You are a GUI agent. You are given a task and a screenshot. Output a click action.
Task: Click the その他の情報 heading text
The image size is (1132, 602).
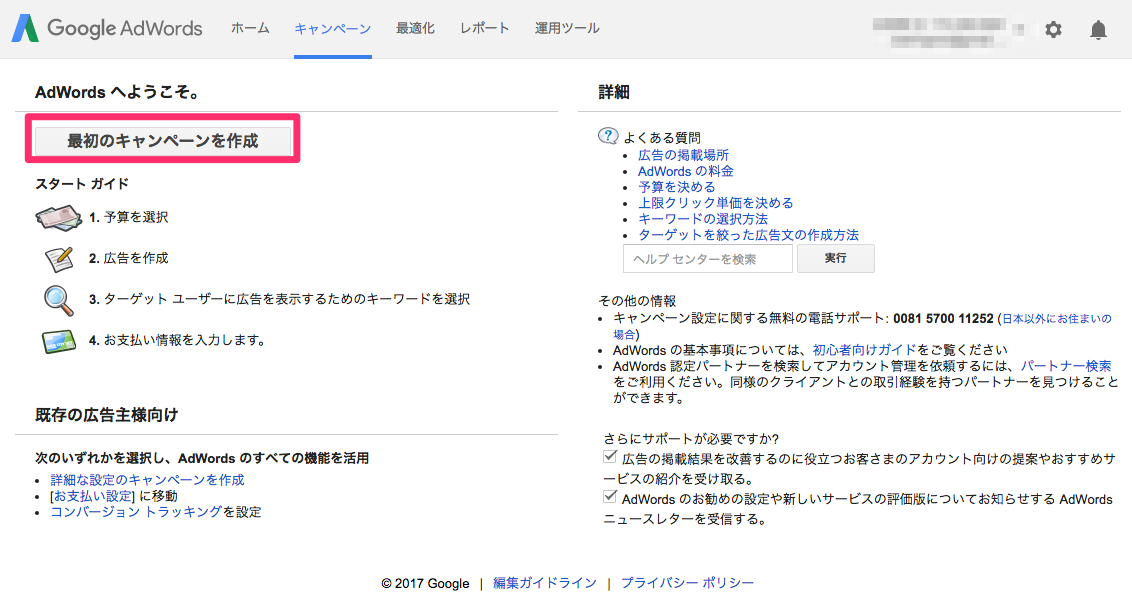(x=637, y=301)
